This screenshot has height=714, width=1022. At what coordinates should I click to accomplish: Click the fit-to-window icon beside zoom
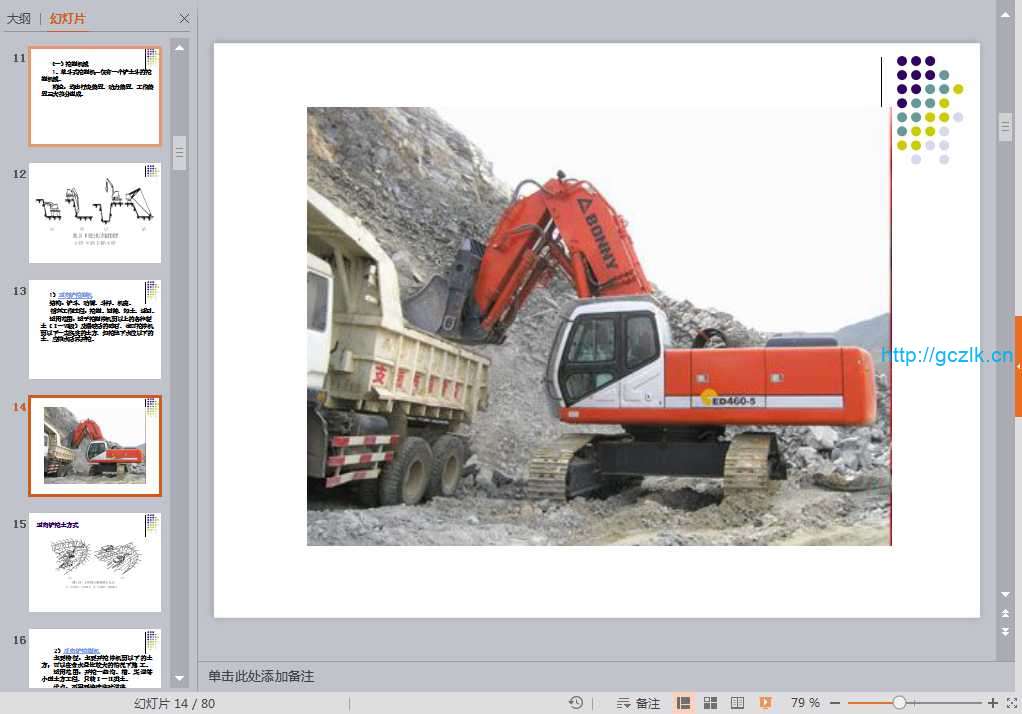[x=1012, y=703]
